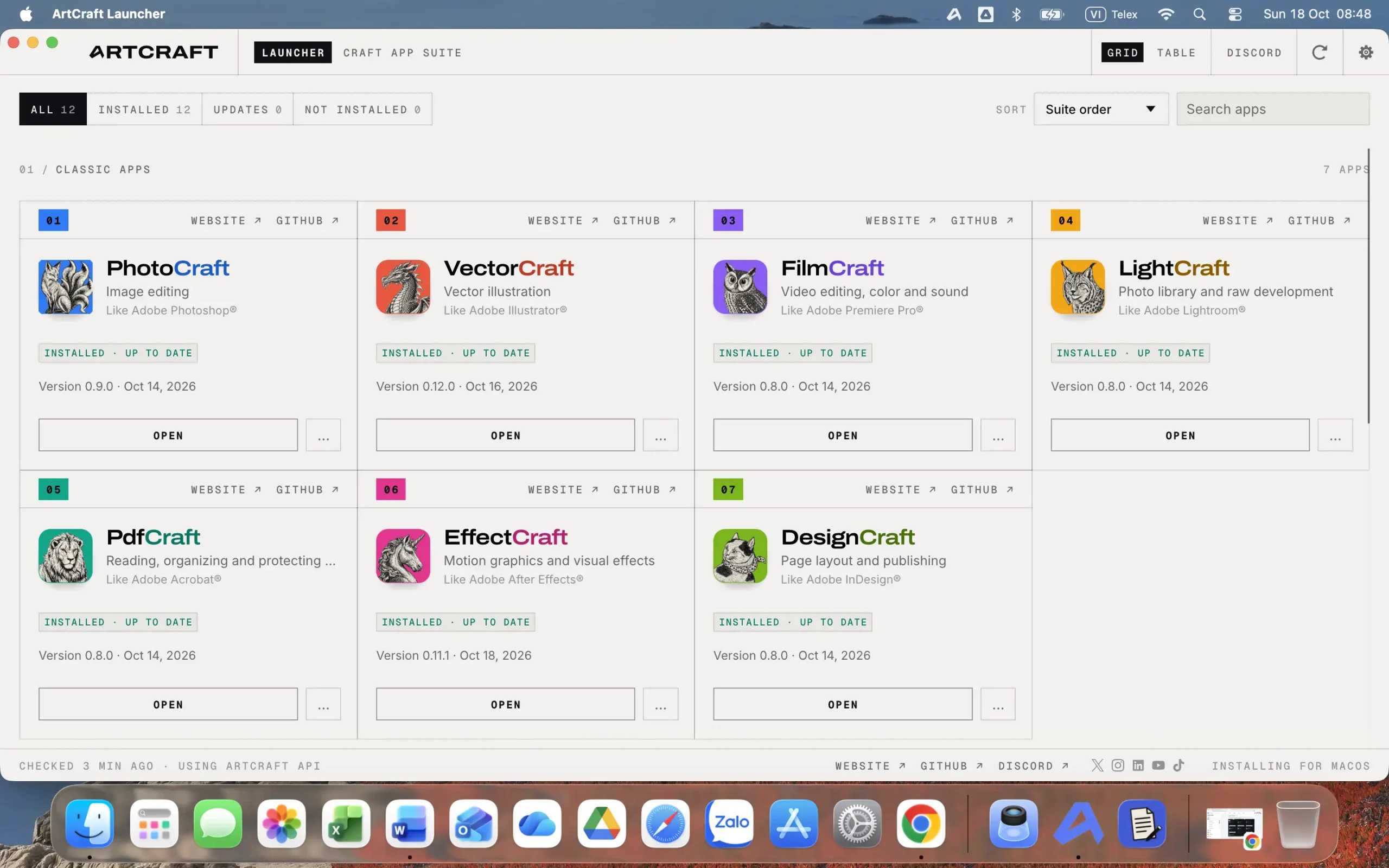
Task: Open Google Chrome from the dock
Action: (921, 824)
